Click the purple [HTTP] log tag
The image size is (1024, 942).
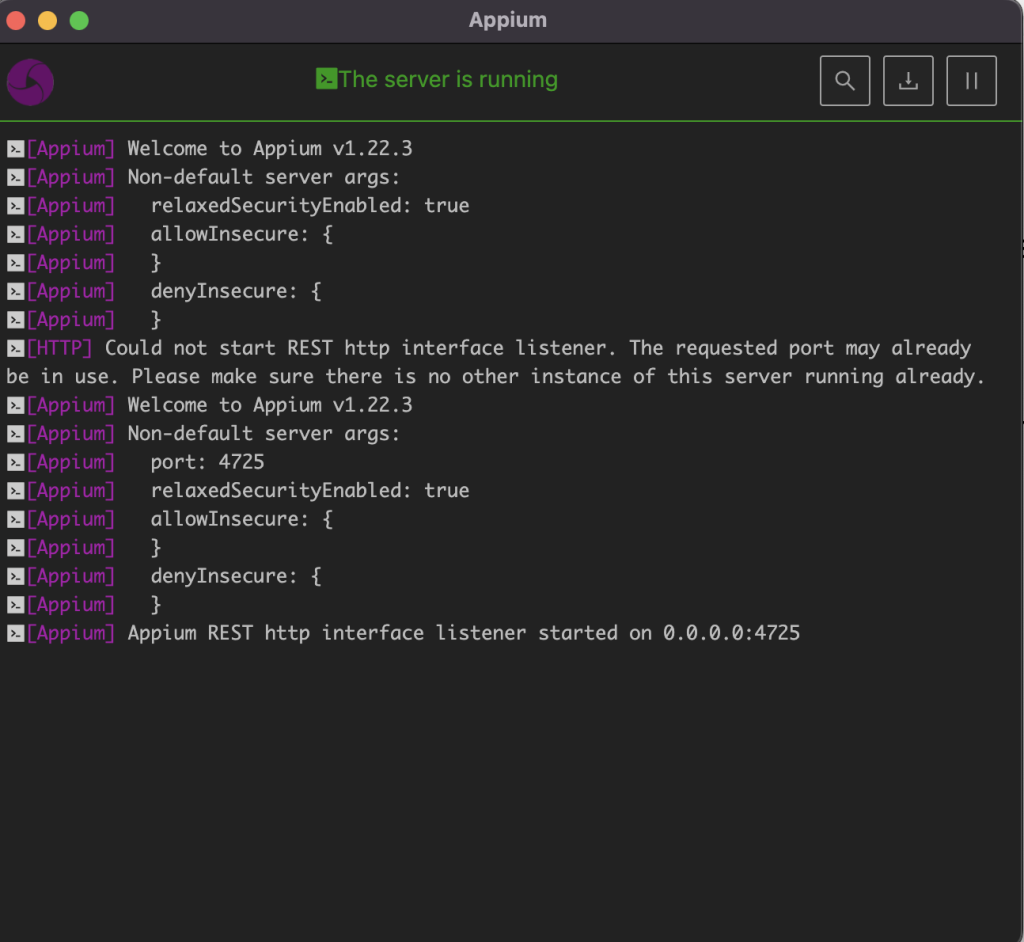60,348
